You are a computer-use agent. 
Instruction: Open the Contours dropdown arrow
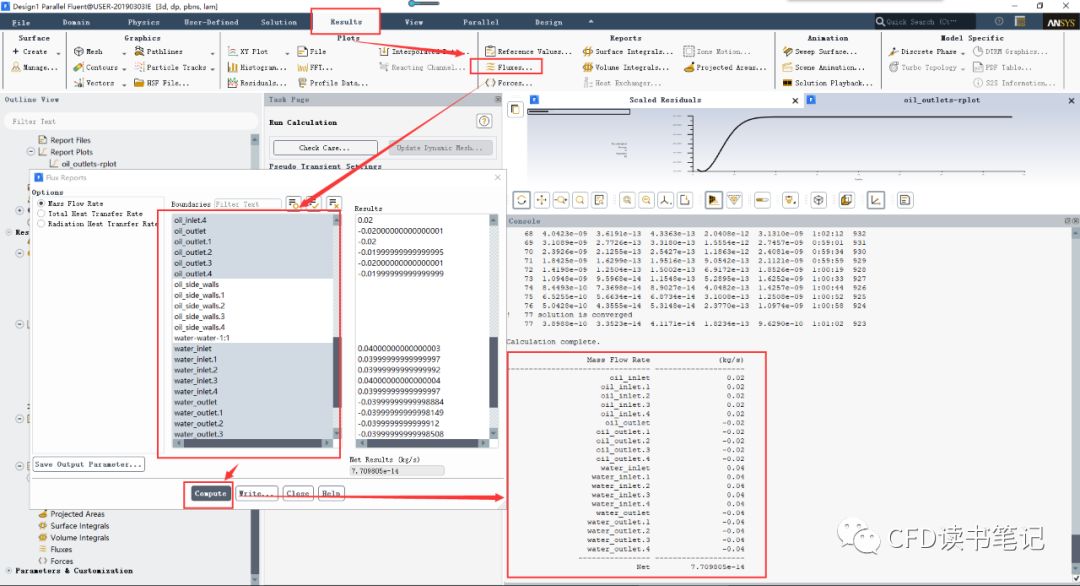pos(125,68)
